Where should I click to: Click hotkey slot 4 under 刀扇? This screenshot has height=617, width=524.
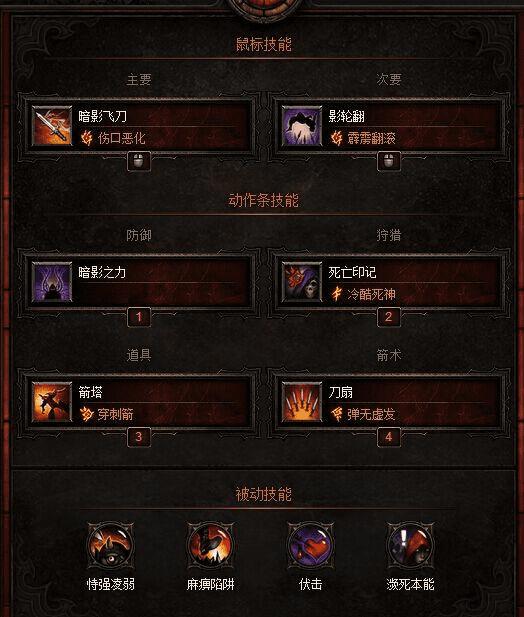click(389, 437)
